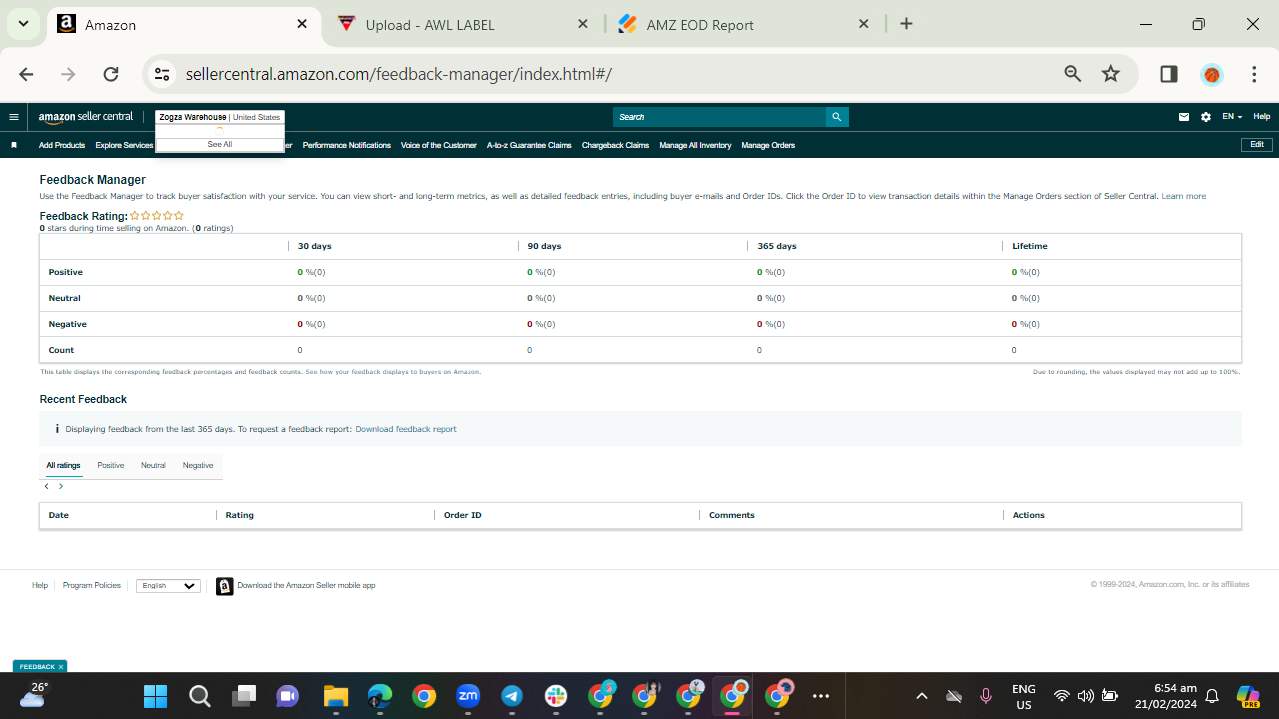Open EN language dropdown
This screenshot has height=719, width=1279.
click(x=1232, y=117)
